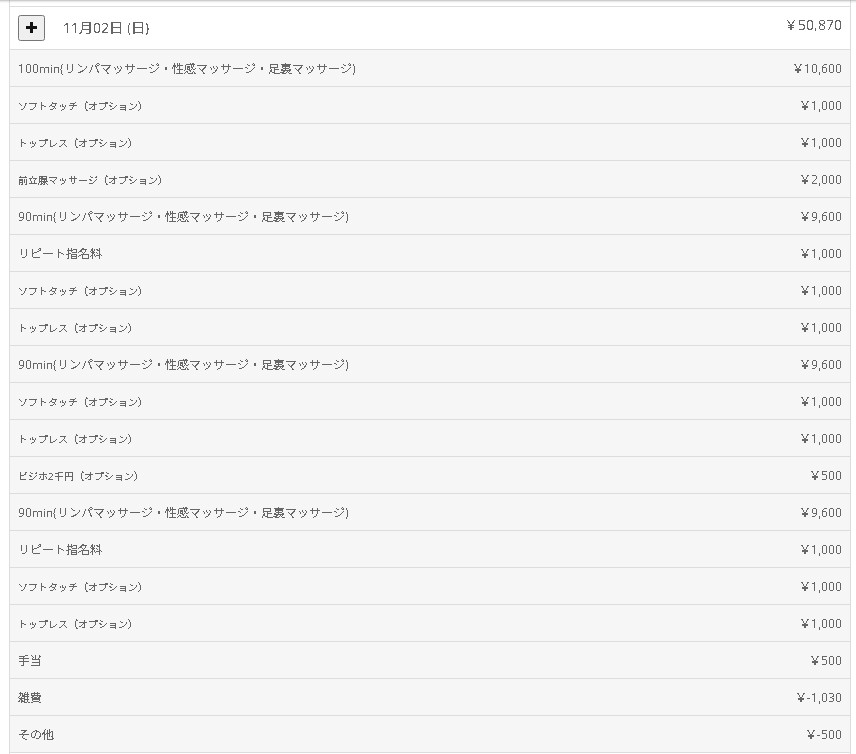
Task: Select the first ソフトタッチ option row
Action: point(80,106)
